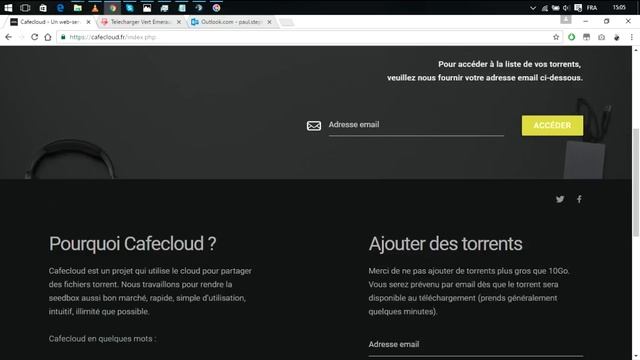Reload the current page
The height and width of the screenshot is (360, 640).
point(35,37)
